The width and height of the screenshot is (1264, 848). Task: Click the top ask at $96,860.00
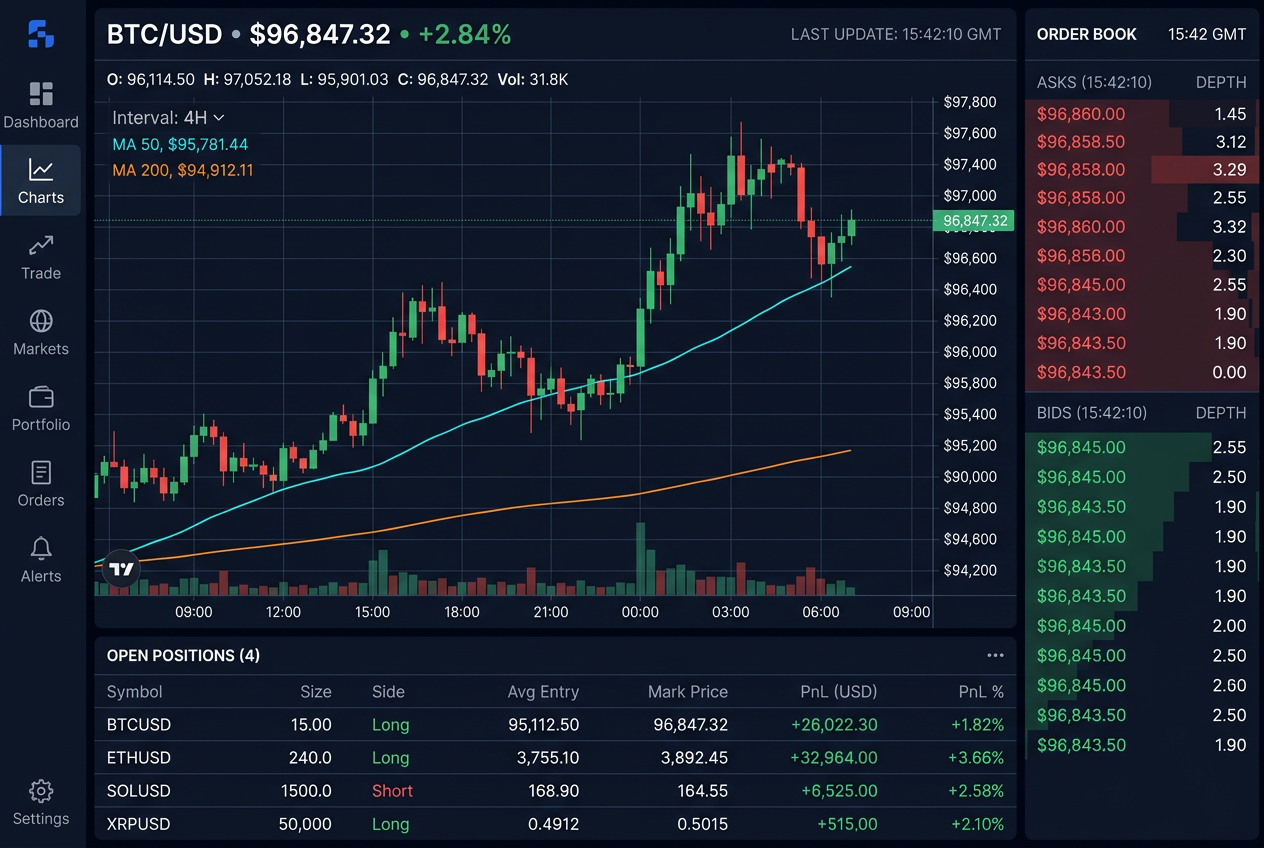pos(1081,114)
